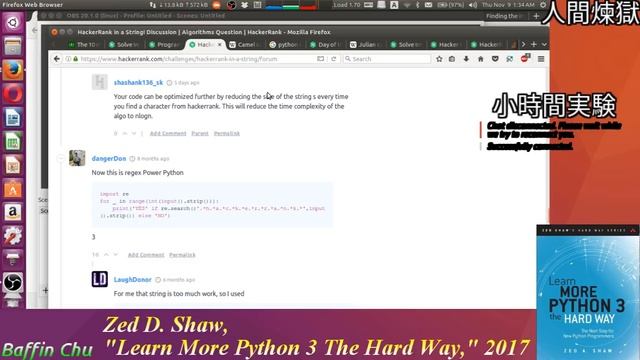Click shashank136_sk's avatar thumbnail
640x360 pixels.
(x=100, y=82)
